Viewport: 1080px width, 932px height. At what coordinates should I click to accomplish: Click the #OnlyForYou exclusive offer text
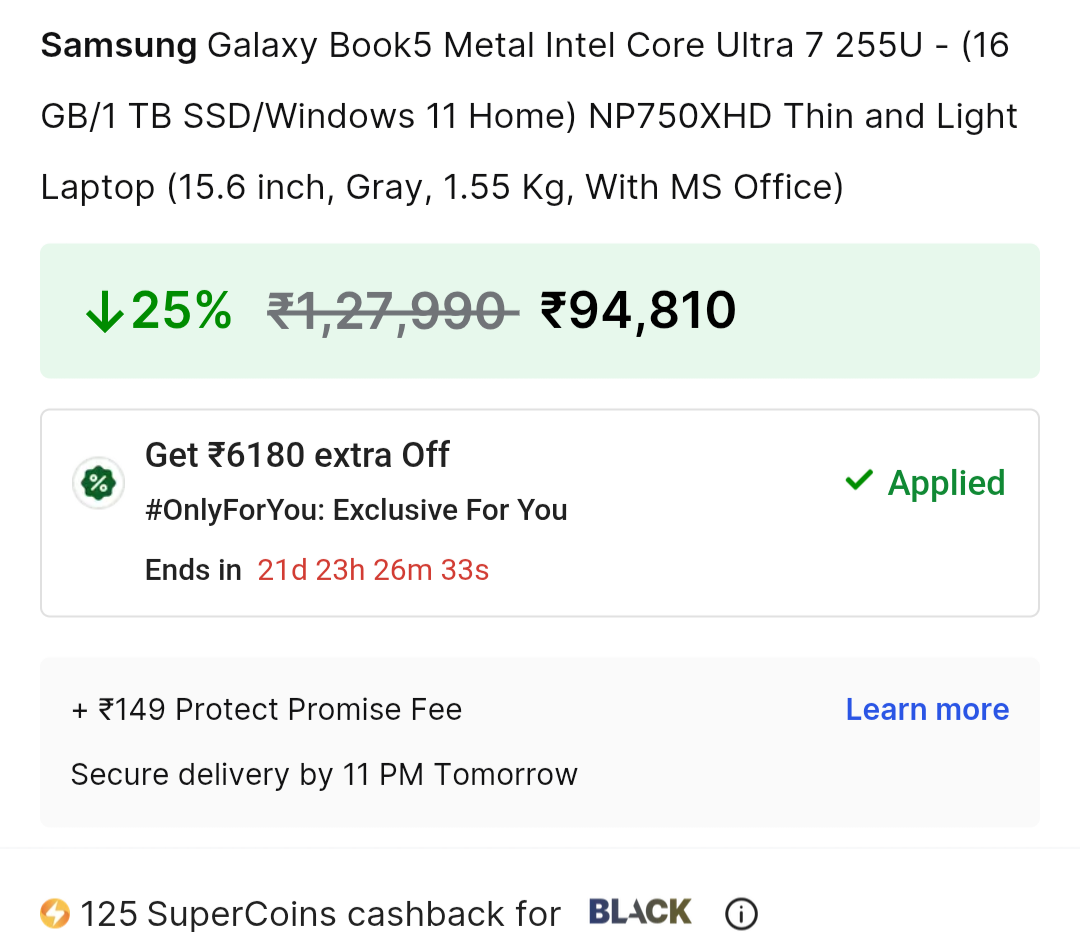pos(356,510)
